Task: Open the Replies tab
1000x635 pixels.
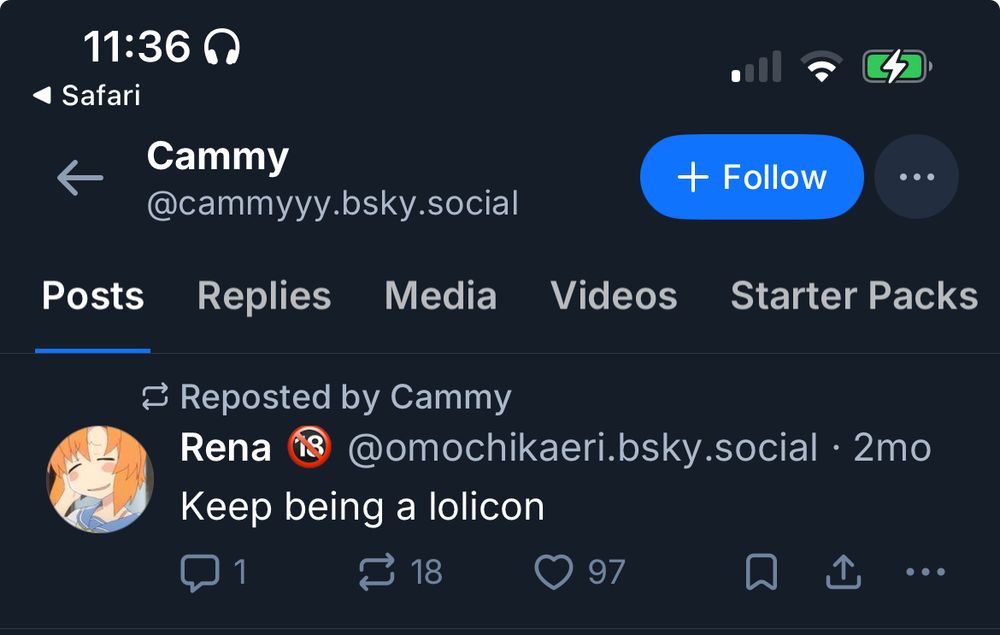Action: point(264,296)
